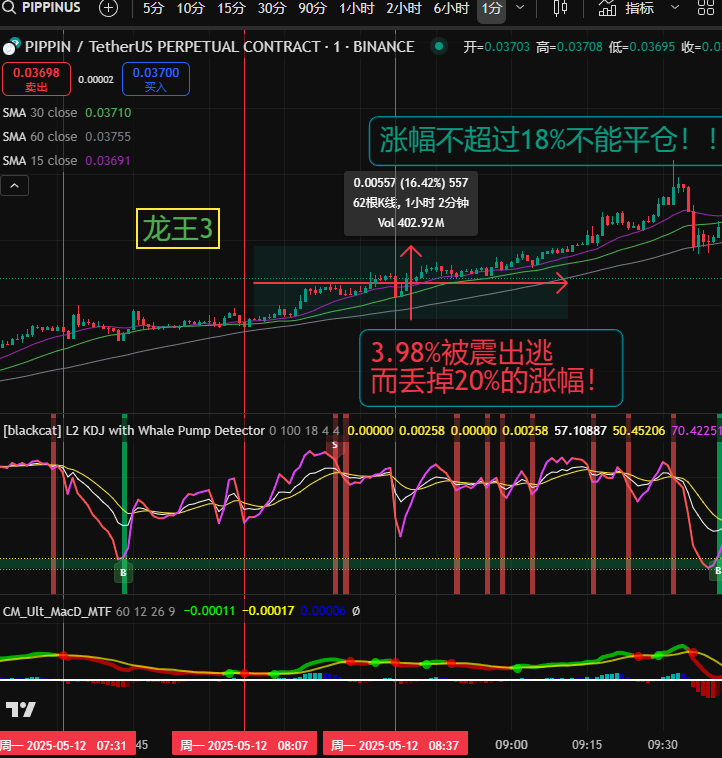Click MACD value -0.00017 in yellow
722x758 pixels.
tap(268, 611)
